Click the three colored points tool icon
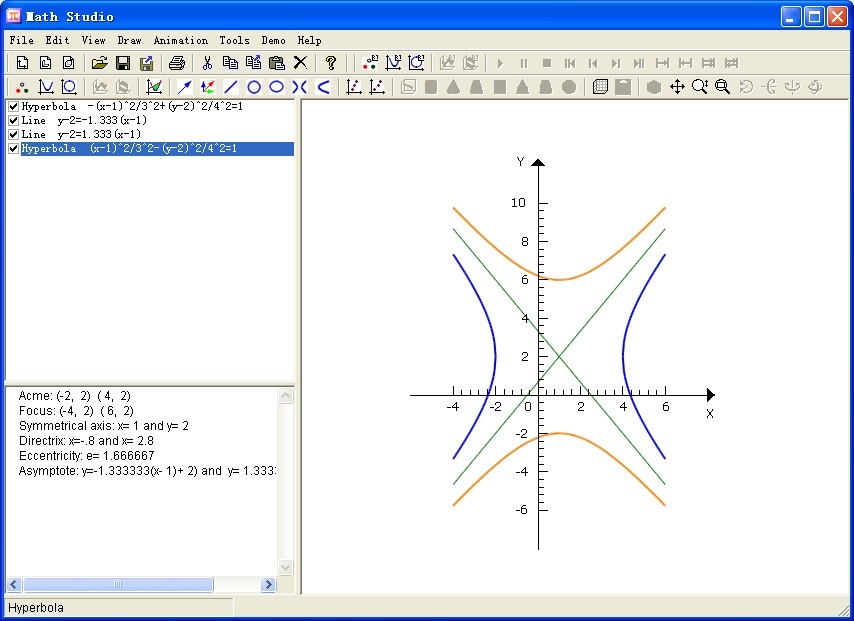 (22, 87)
